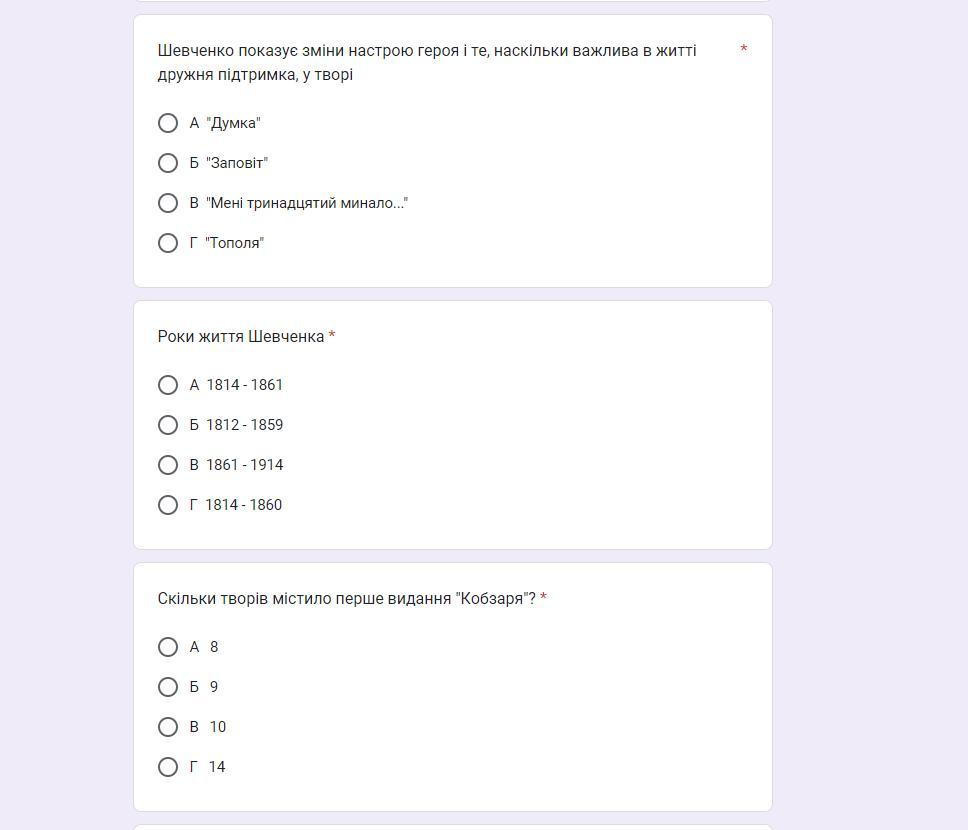Click the "Роки життя Шевченка" question title

(x=241, y=337)
